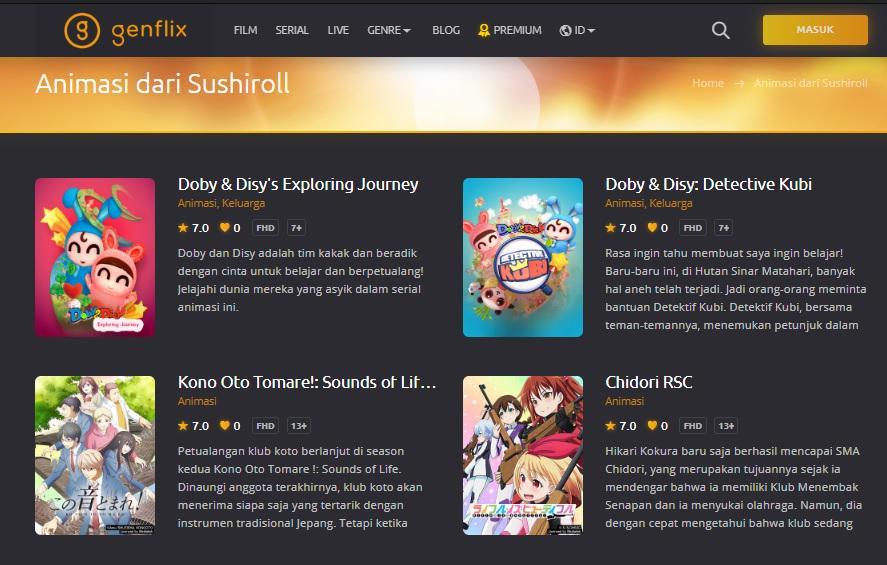Open the FILM menu item

tap(246, 31)
